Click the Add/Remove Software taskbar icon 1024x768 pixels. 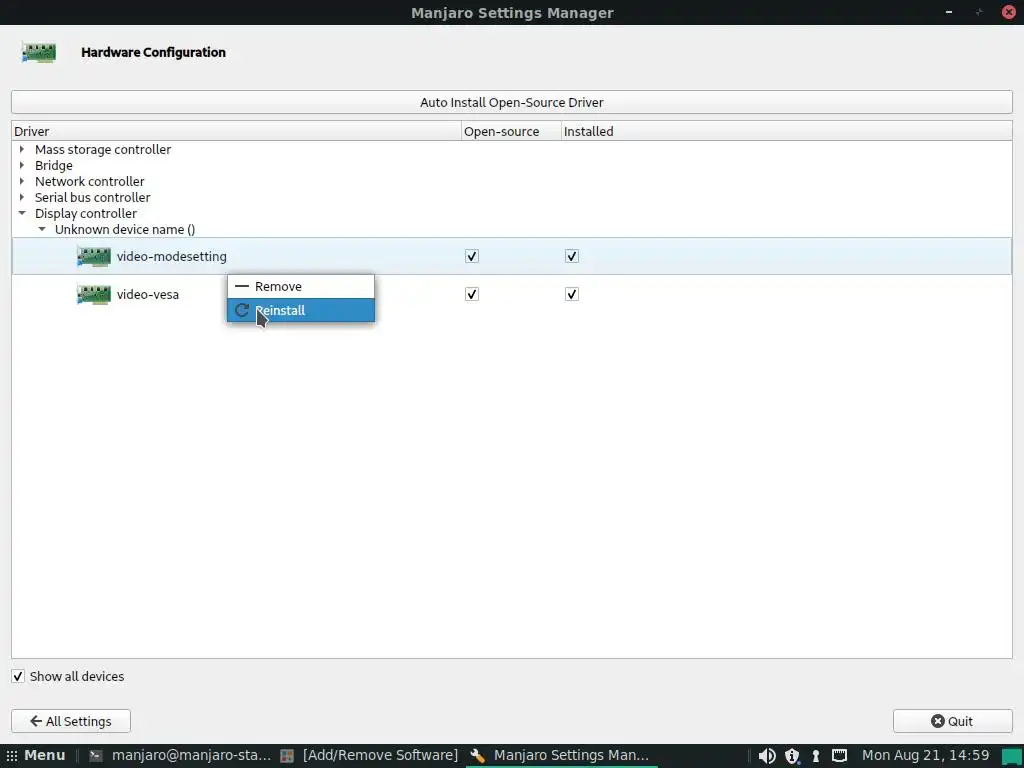coord(287,756)
